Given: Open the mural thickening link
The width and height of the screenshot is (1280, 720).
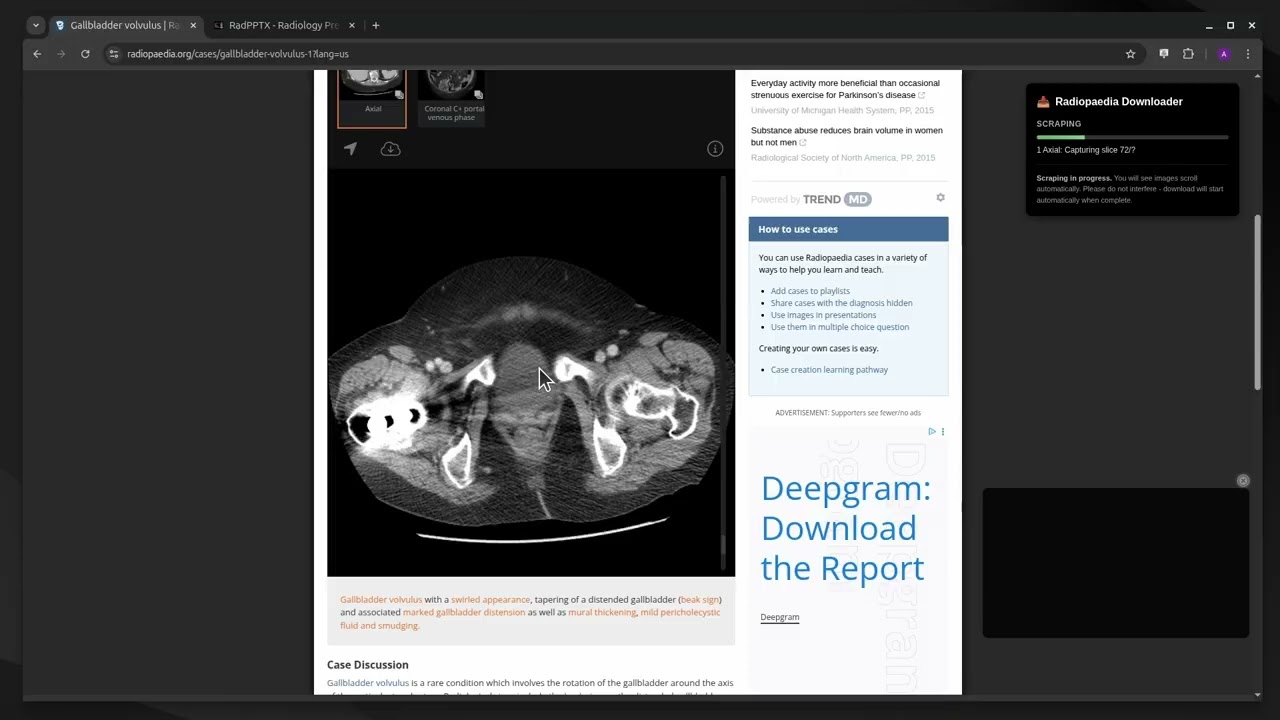Looking at the screenshot, I should pyautogui.click(x=602, y=613).
